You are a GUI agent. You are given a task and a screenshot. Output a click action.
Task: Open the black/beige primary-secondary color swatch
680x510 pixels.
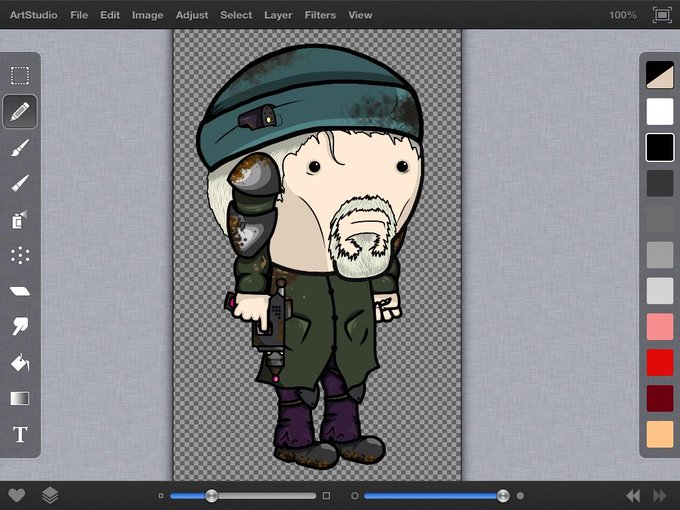[x=660, y=75]
